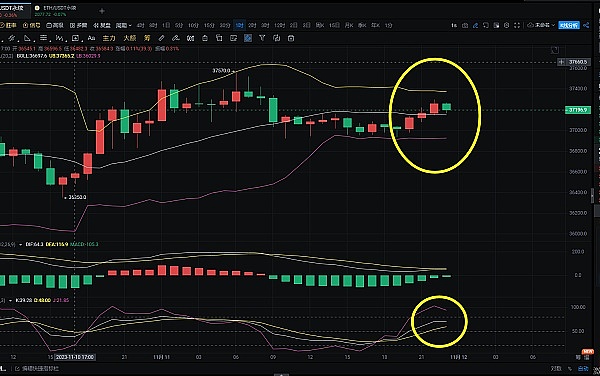Toggle the 主力 main-force indicator
Image resolution: width=600 pixels, height=376 pixels.
pyautogui.click(x=109, y=38)
